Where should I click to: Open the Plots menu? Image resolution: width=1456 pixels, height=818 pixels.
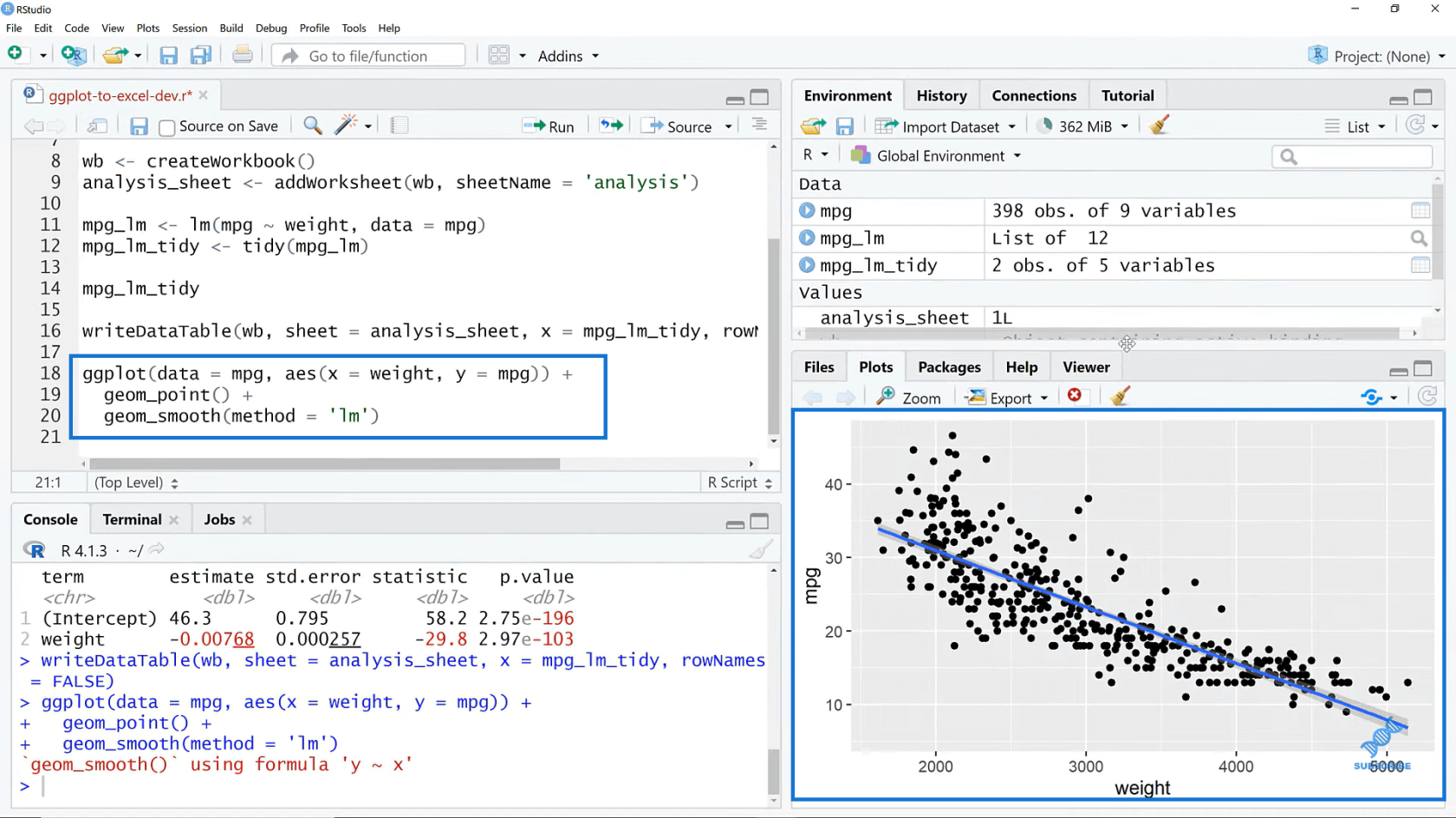tap(147, 28)
